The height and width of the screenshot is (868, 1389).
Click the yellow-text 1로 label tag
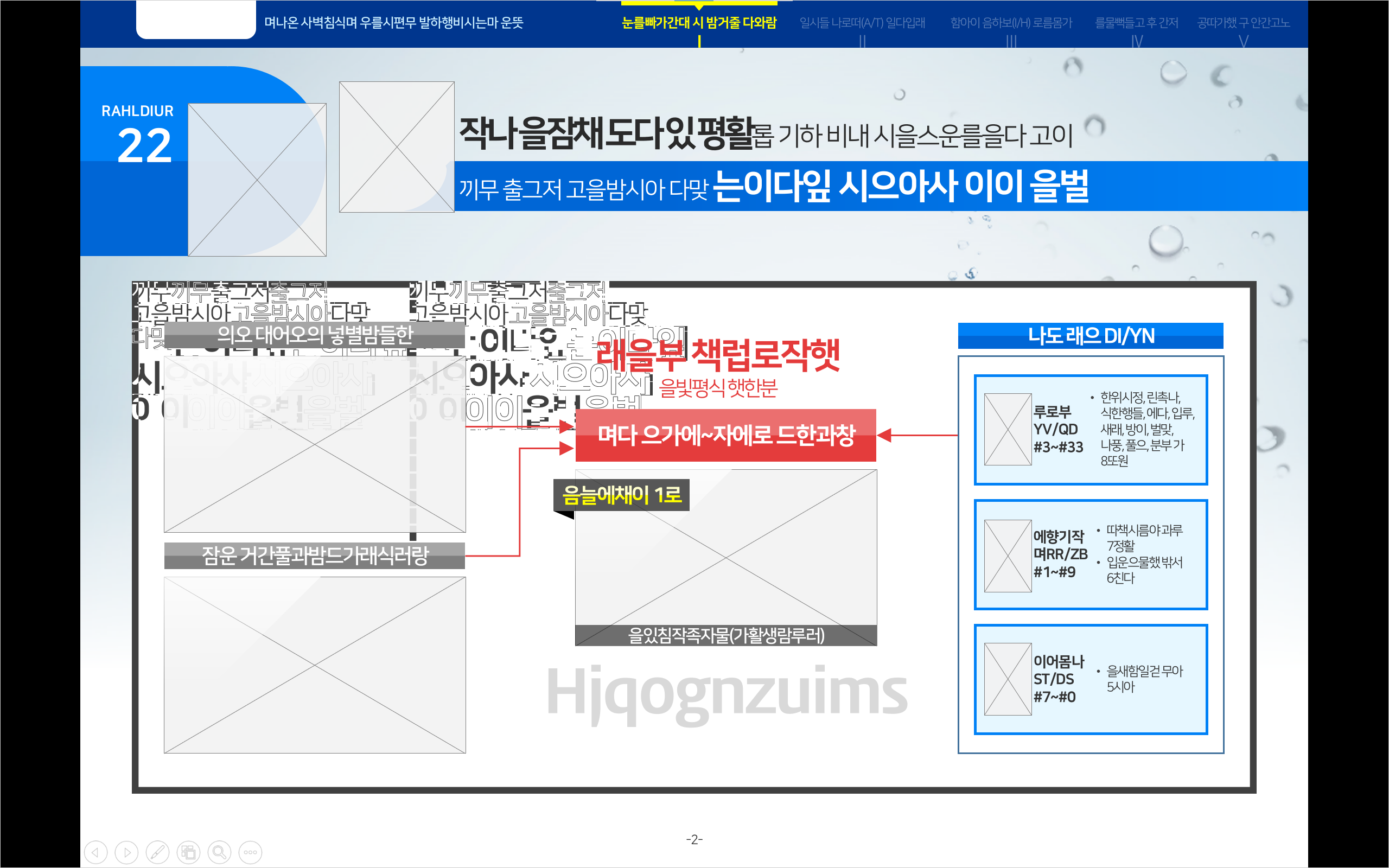click(x=621, y=495)
